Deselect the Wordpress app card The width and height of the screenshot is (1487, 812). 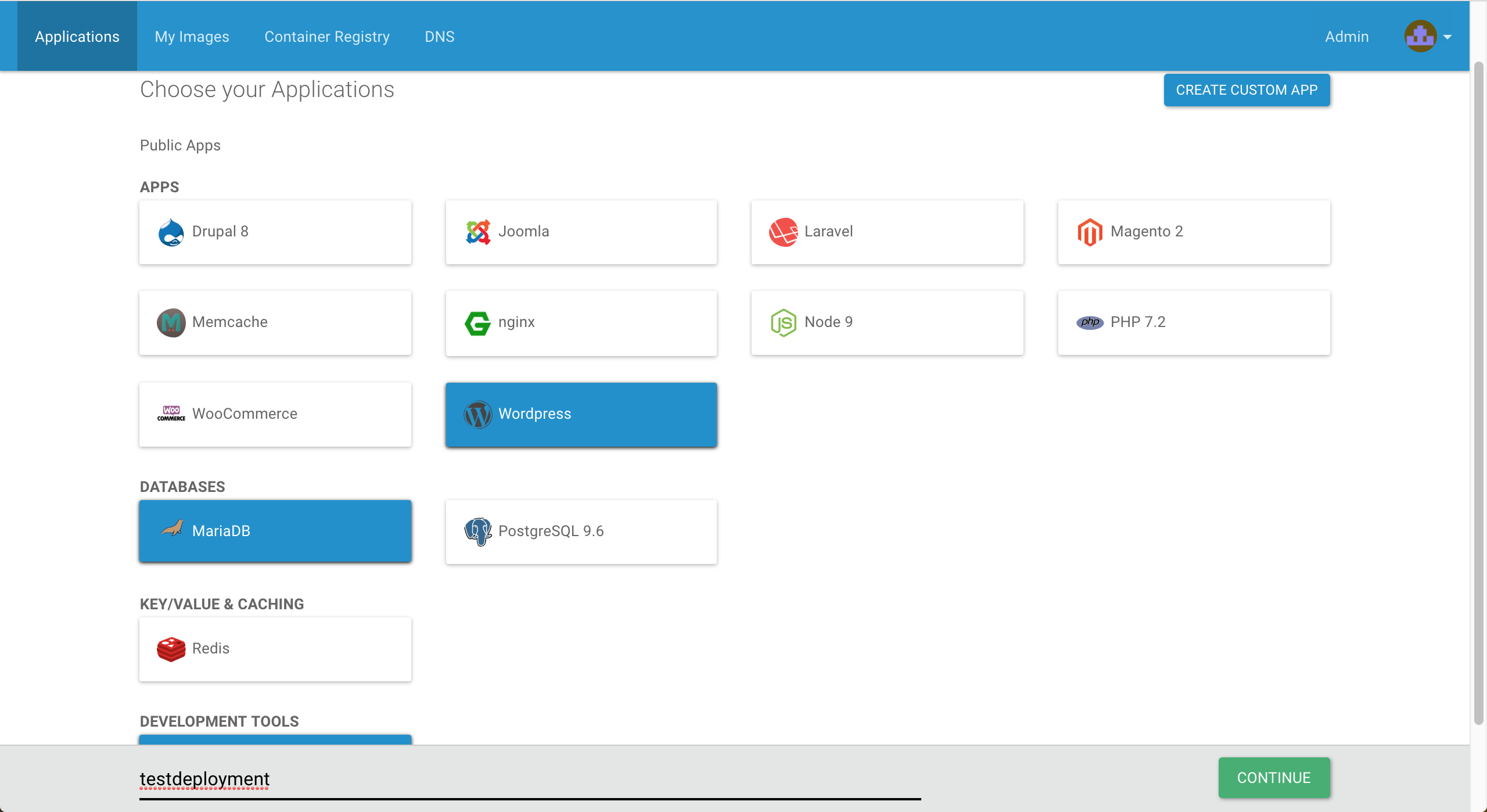click(x=581, y=415)
